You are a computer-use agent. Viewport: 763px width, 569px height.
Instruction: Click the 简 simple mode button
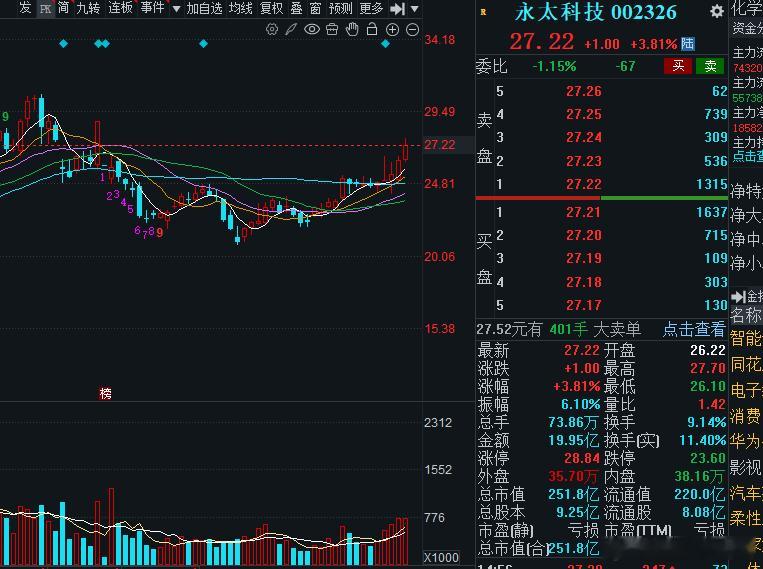click(x=63, y=8)
